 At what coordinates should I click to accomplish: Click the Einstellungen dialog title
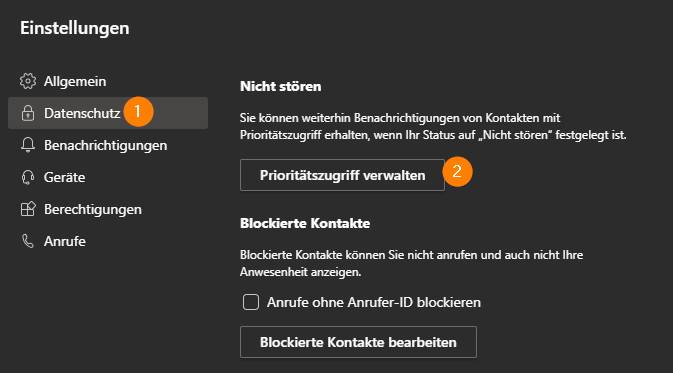point(75,28)
